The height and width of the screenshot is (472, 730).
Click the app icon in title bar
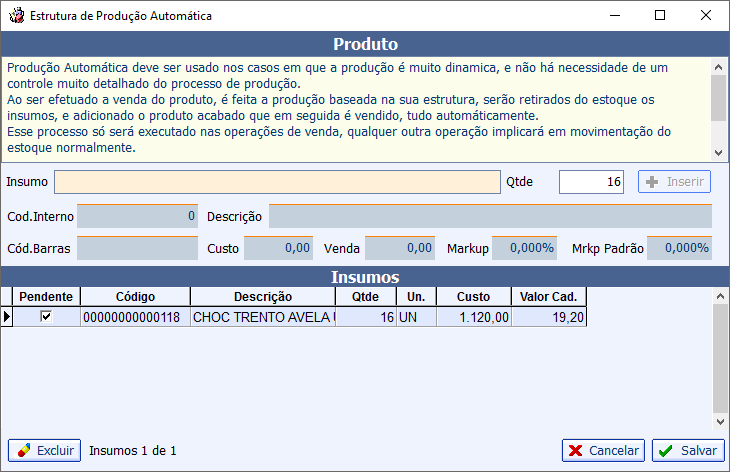[15, 16]
